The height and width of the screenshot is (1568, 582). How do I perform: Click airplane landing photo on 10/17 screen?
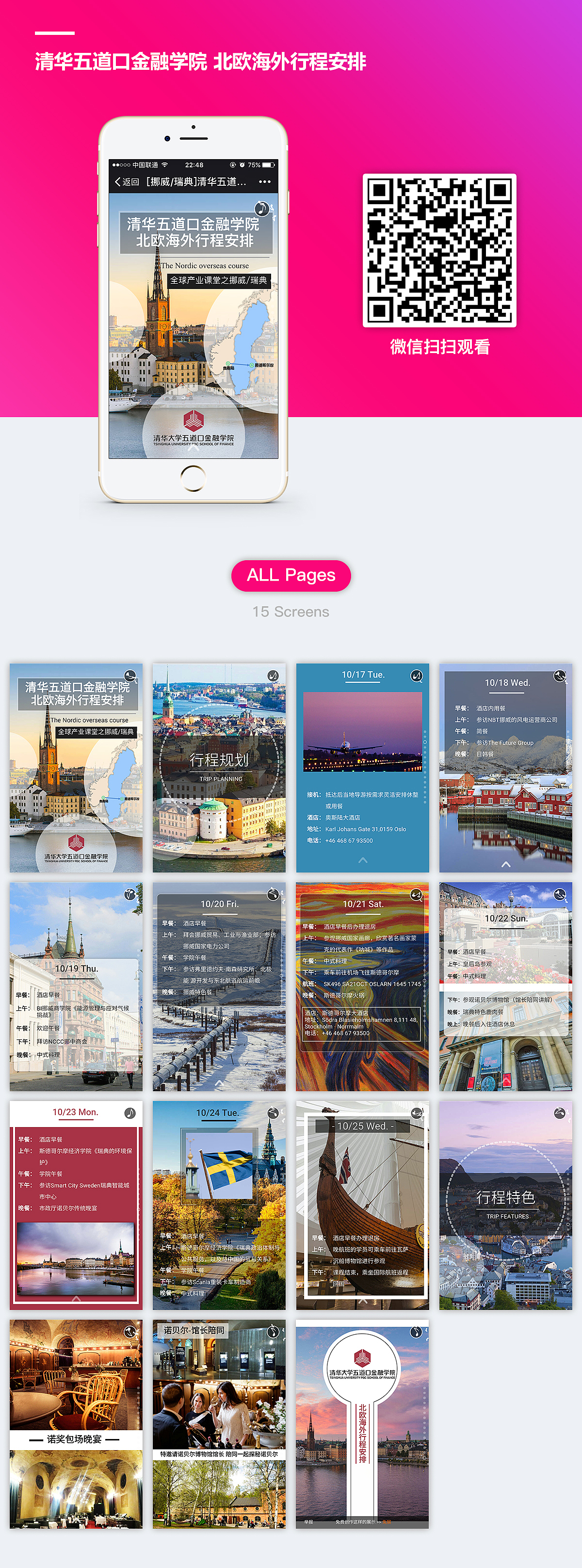click(363, 732)
